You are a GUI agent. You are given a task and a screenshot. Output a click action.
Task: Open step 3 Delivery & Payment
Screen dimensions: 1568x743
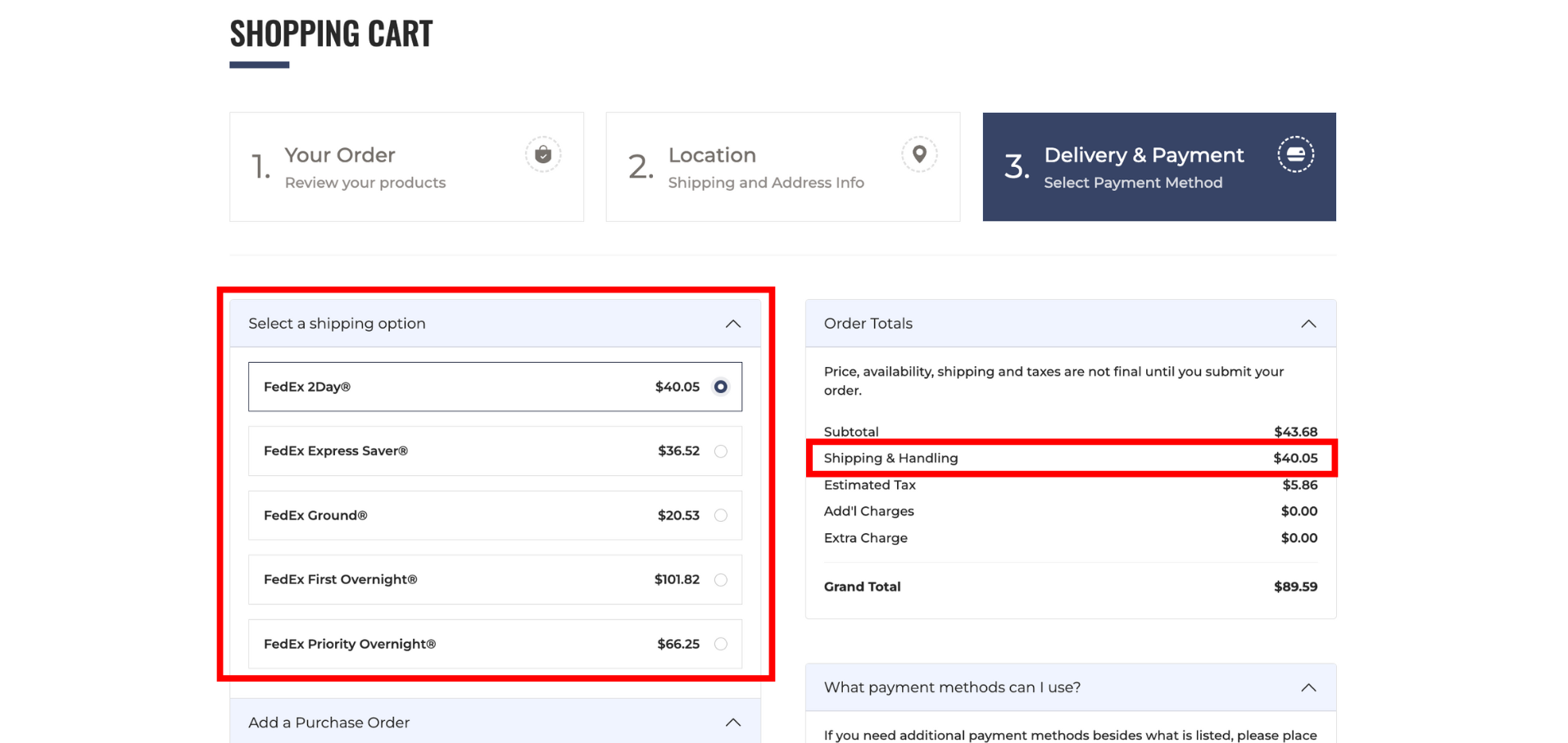tap(1159, 167)
